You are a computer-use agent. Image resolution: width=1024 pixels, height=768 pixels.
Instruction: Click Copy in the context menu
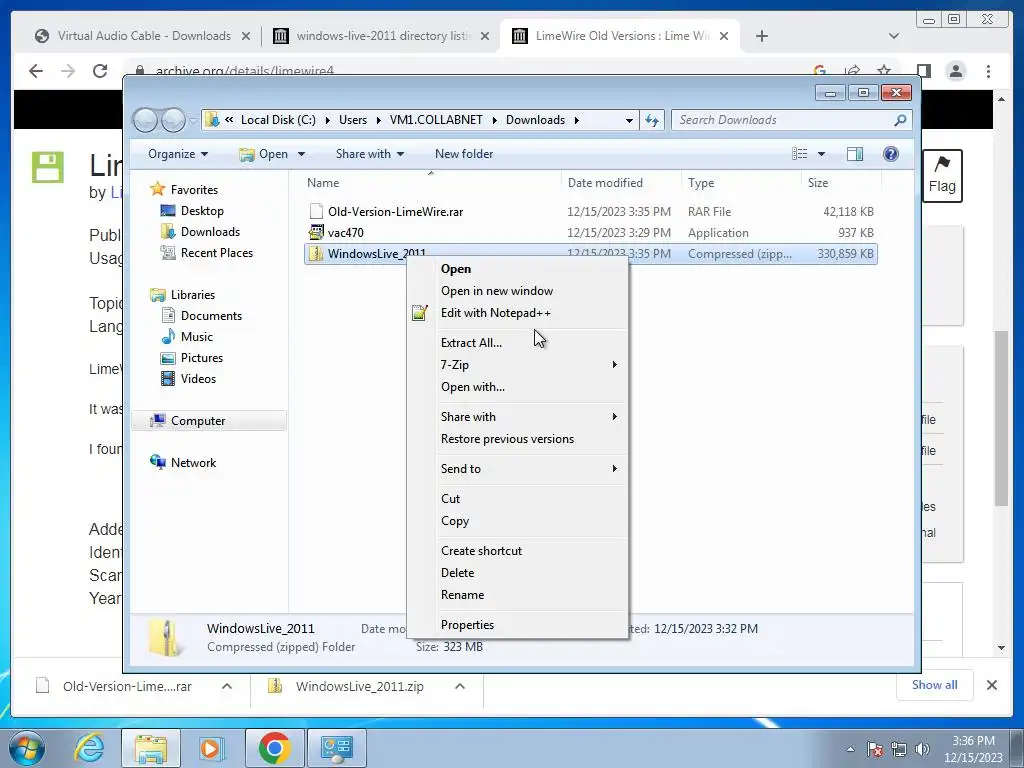455,521
